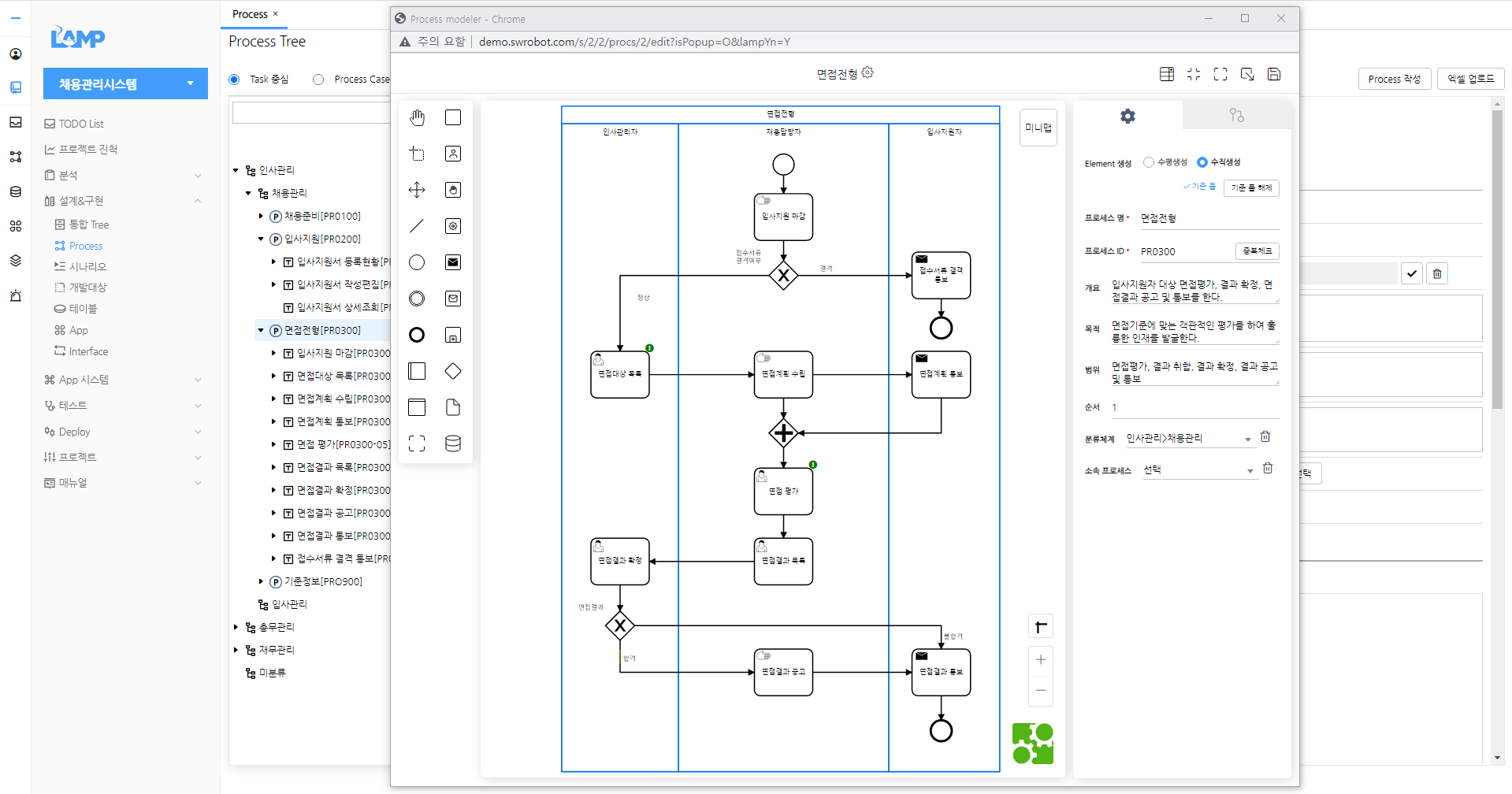The width and height of the screenshot is (1512, 794).
Task: Expand the 분석 sidebar menu
Action: click(122, 175)
